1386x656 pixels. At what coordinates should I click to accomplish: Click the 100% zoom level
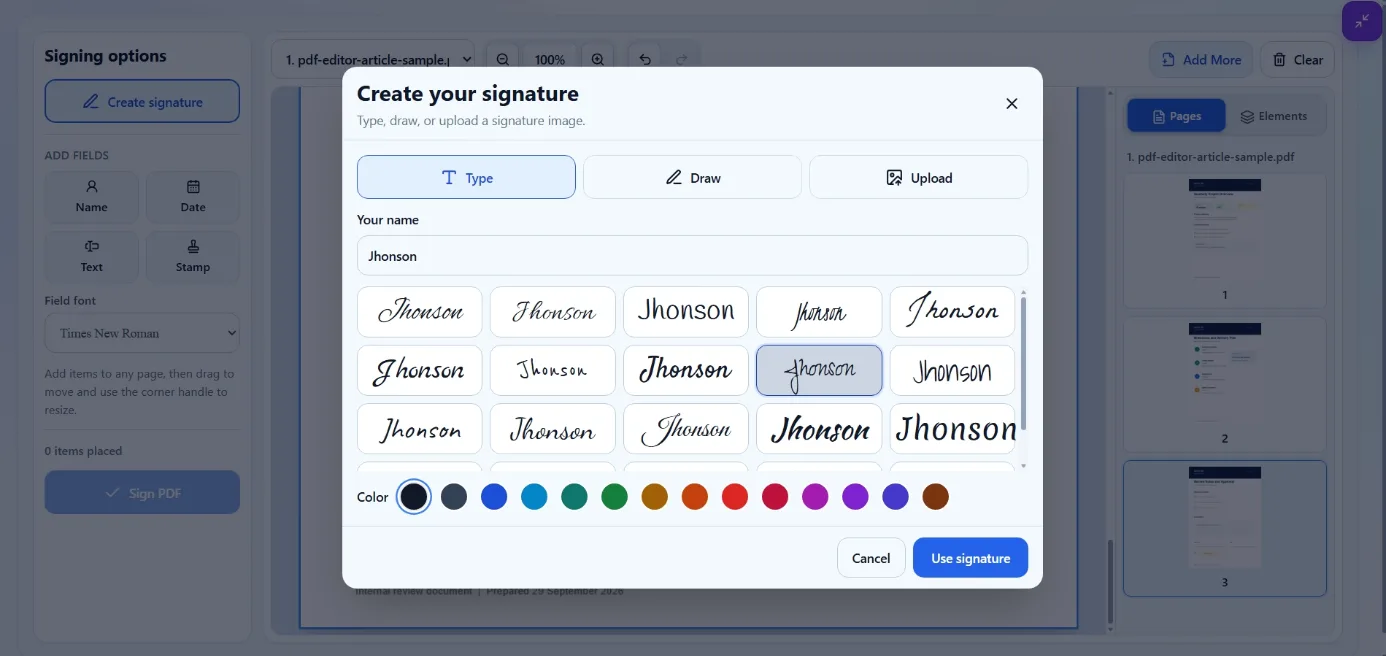point(550,59)
